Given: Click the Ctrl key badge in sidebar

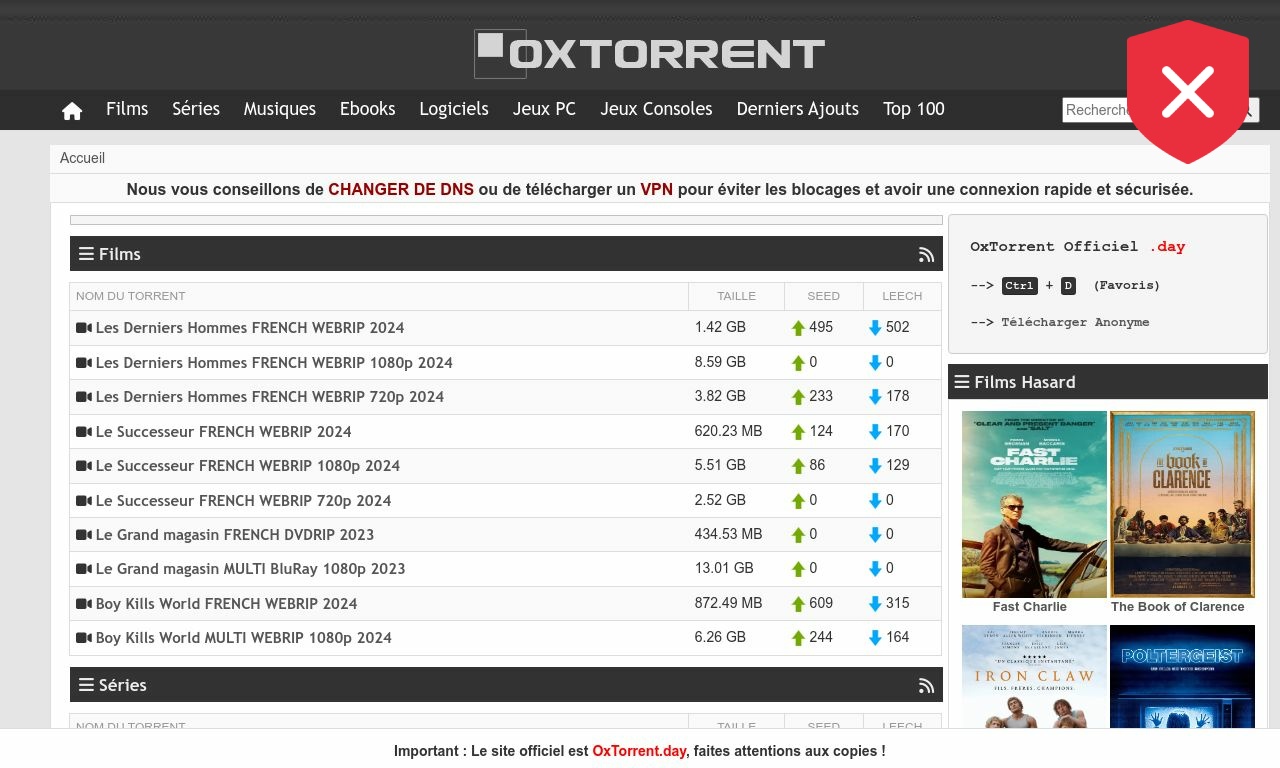Looking at the screenshot, I should [1019, 286].
